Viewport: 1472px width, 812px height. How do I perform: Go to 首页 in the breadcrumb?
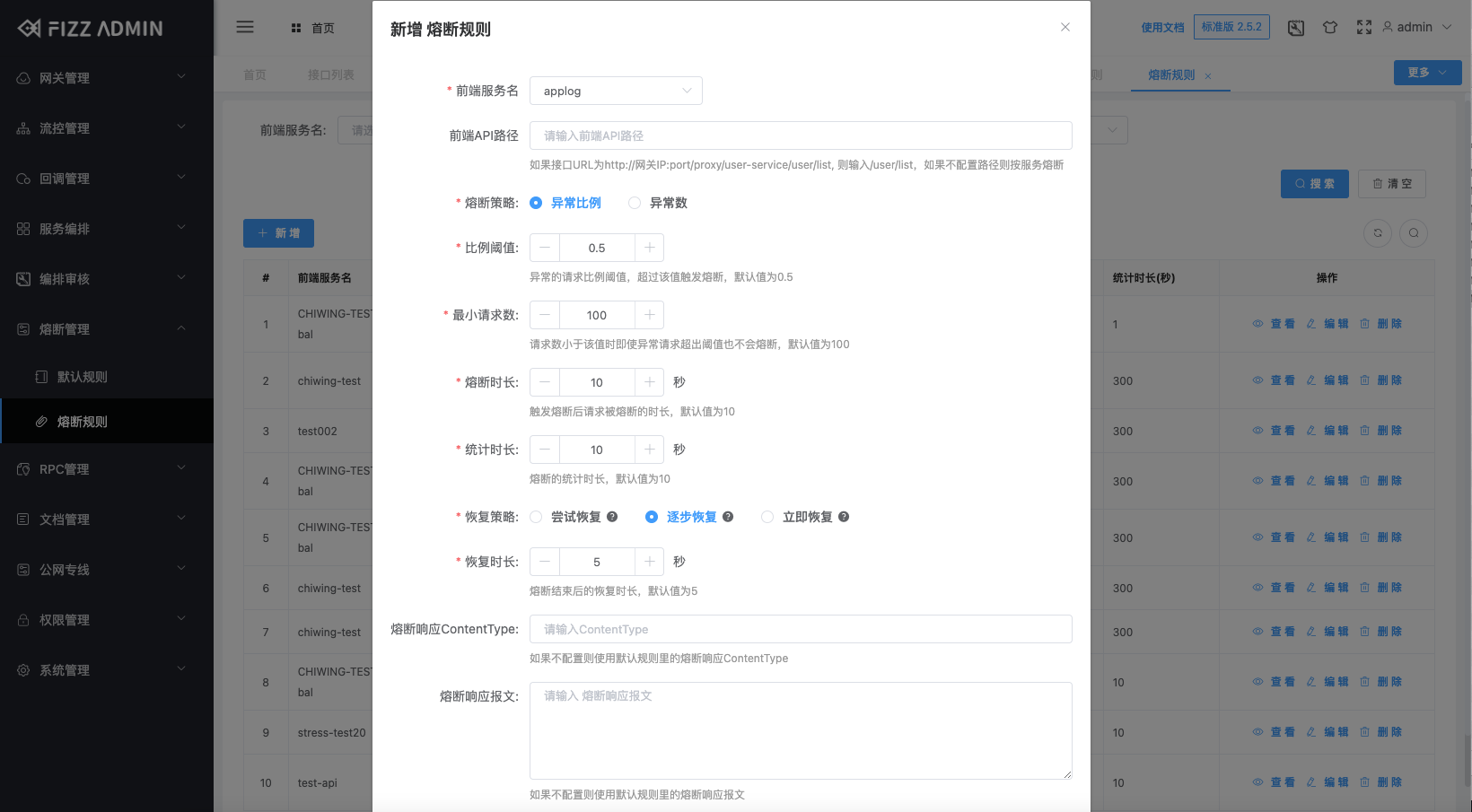point(313,28)
